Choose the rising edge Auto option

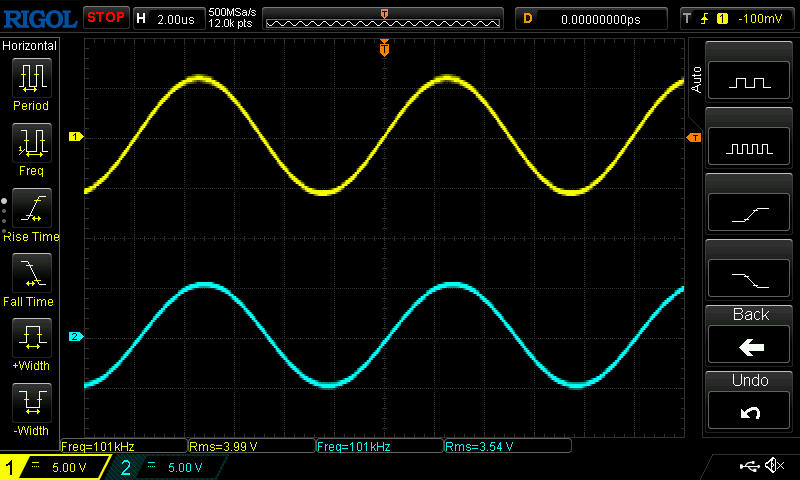[x=749, y=213]
